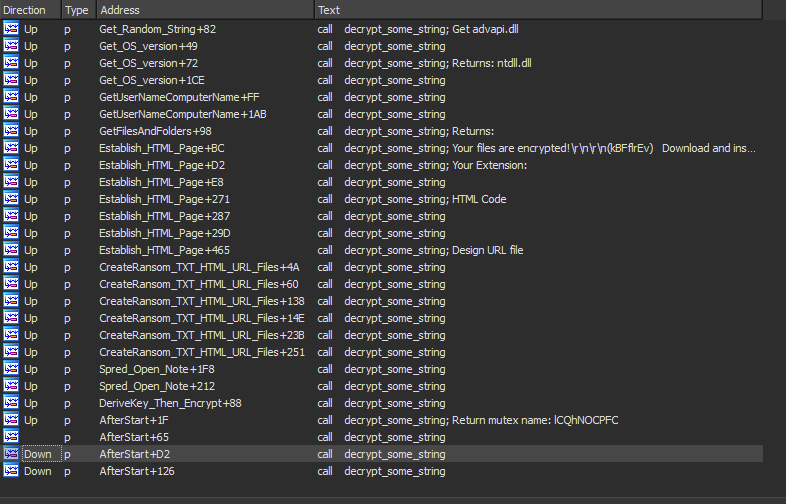Click xref icon for AfterStart+65 row
Image resolution: width=786 pixels, height=504 pixels.
point(11,437)
